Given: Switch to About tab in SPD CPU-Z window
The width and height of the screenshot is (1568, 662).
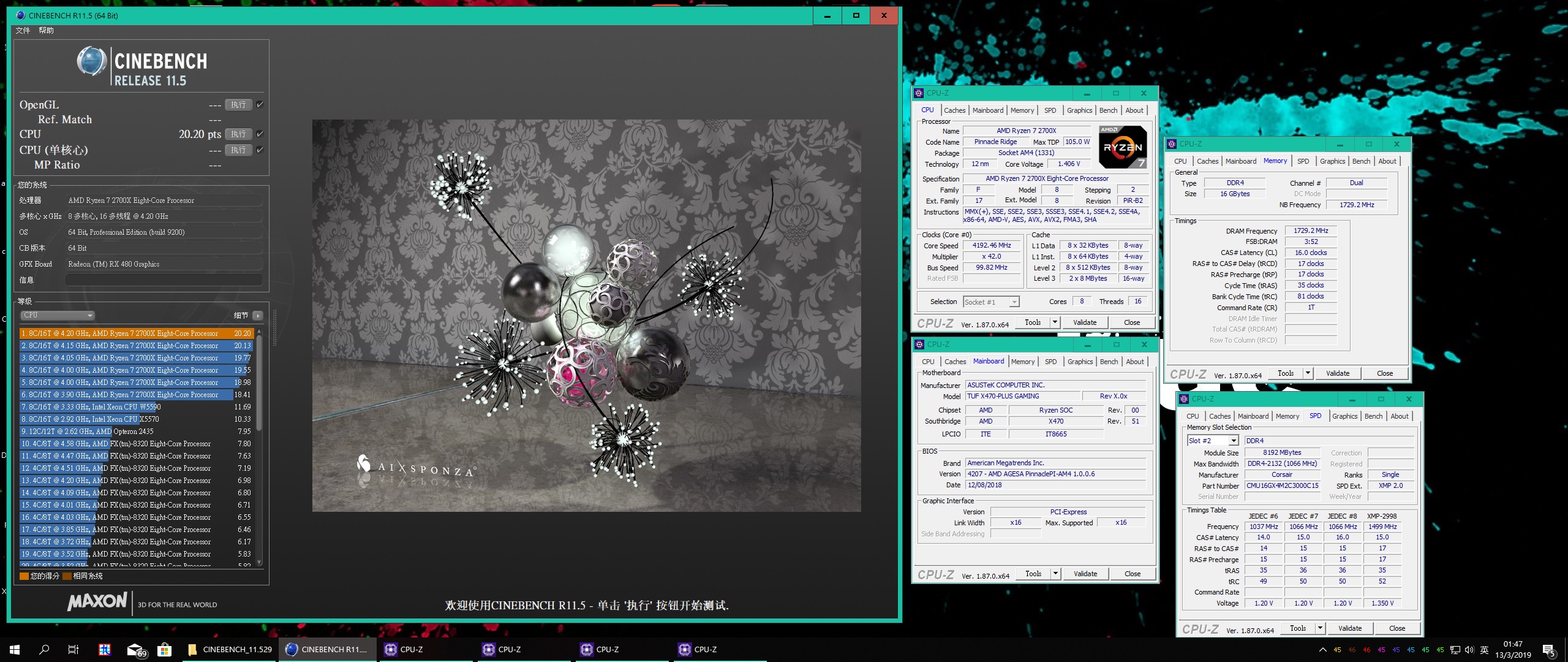Looking at the screenshot, I should pos(1399,416).
